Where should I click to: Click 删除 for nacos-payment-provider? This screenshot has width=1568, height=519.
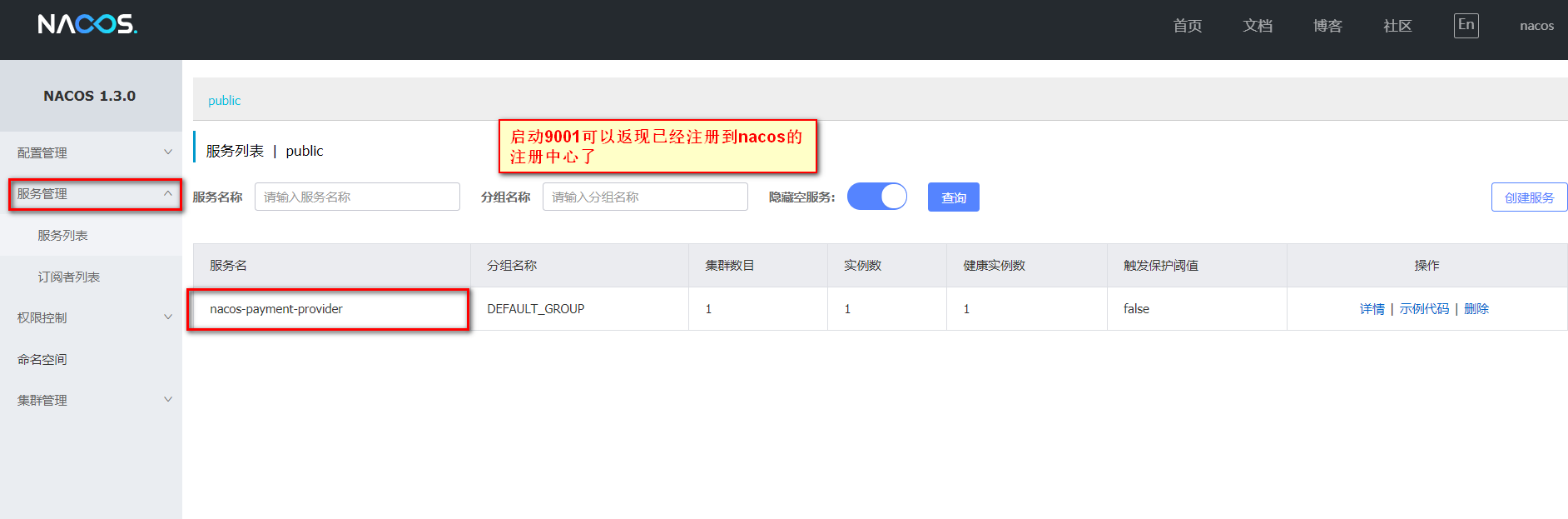[x=1476, y=309]
